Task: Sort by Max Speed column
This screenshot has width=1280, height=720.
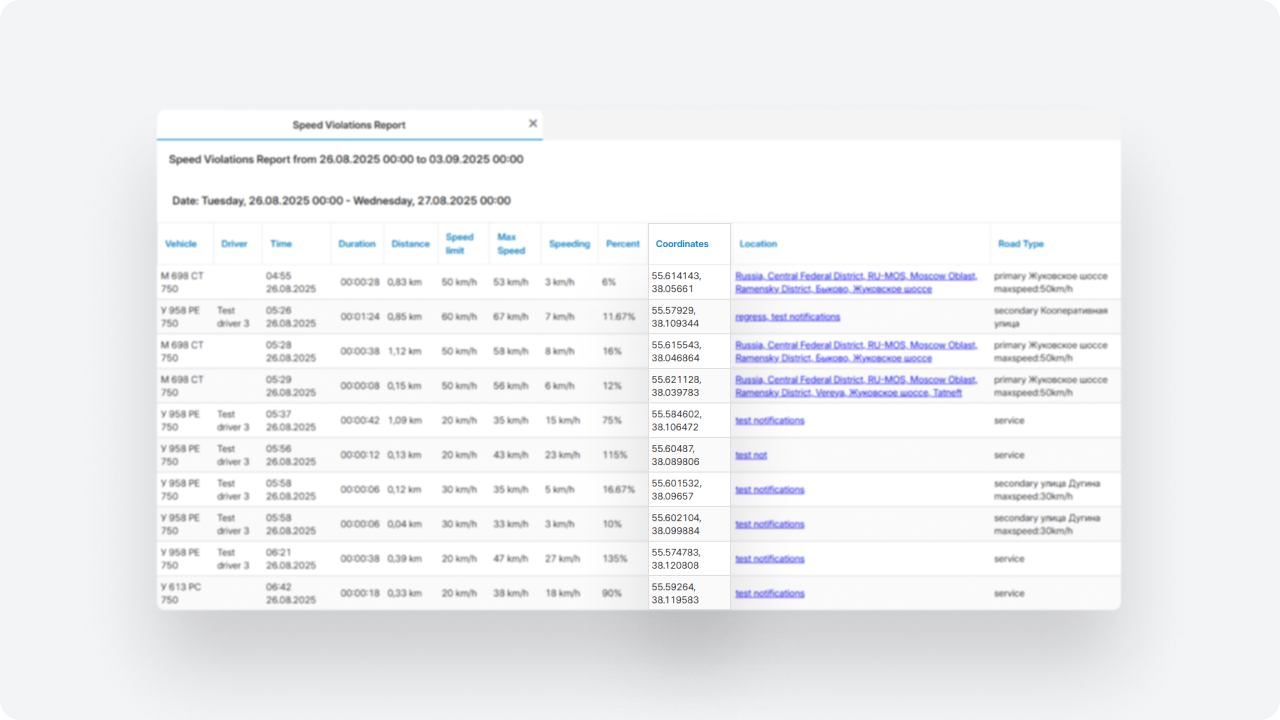Action: (511, 244)
